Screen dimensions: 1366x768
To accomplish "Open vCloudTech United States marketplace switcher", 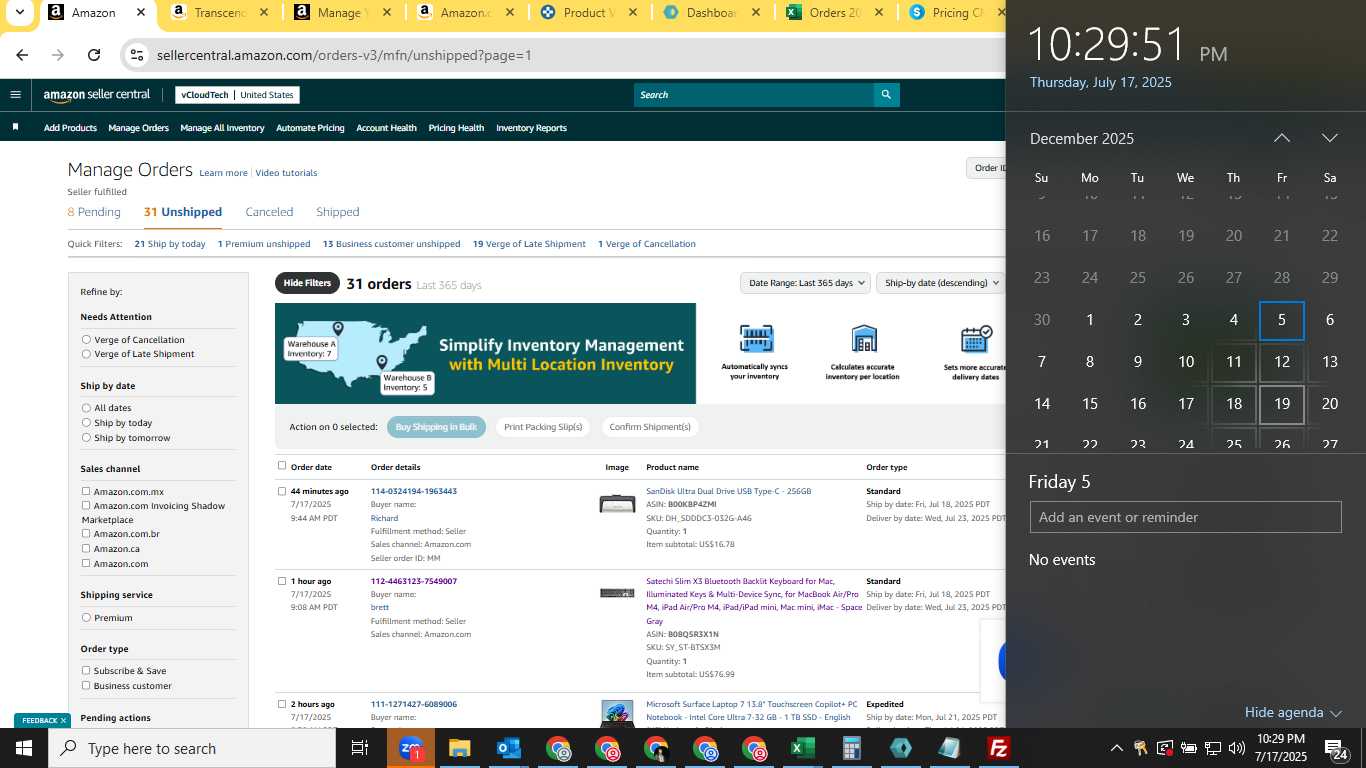I will coord(237,95).
